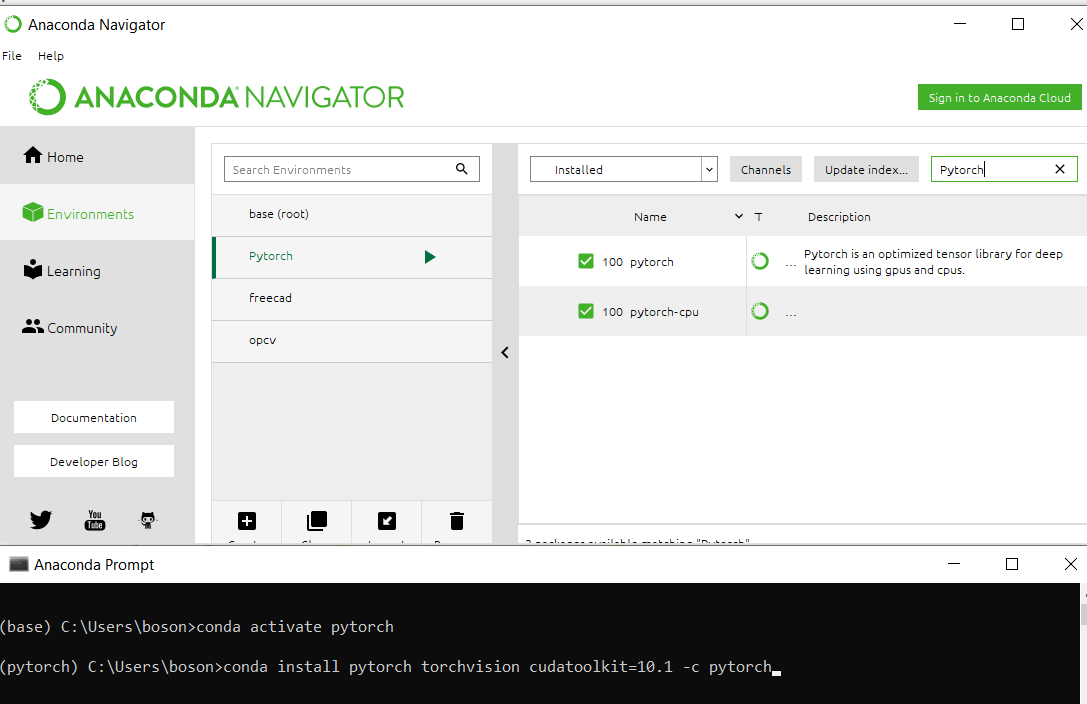Click the Clone environment icon
This screenshot has width=1087, height=704.
(317, 521)
